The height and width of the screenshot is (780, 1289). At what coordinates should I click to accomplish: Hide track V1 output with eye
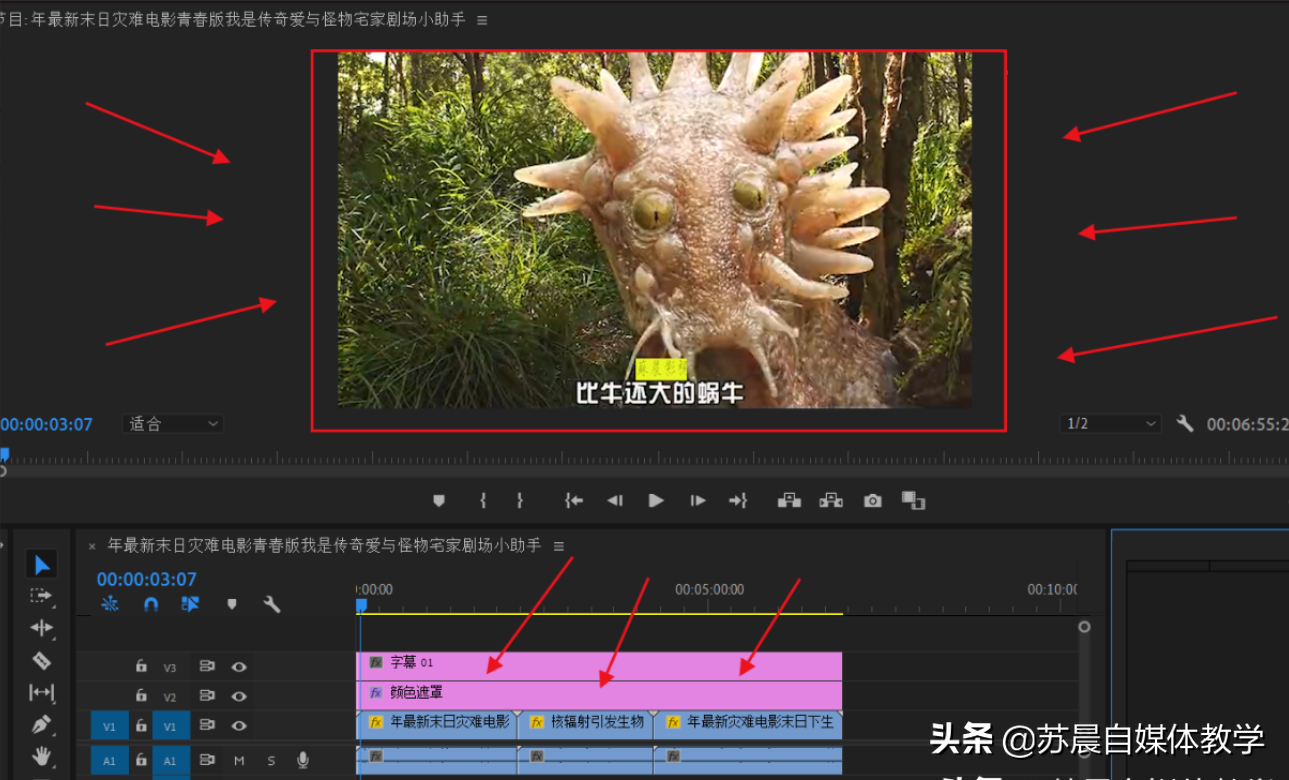239,725
